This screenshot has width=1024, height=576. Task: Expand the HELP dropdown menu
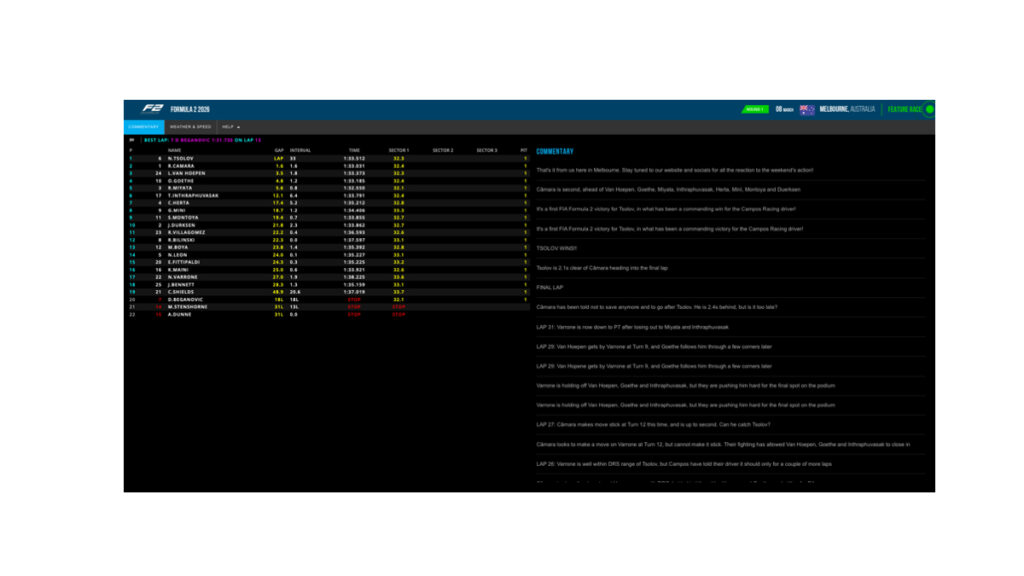point(232,127)
